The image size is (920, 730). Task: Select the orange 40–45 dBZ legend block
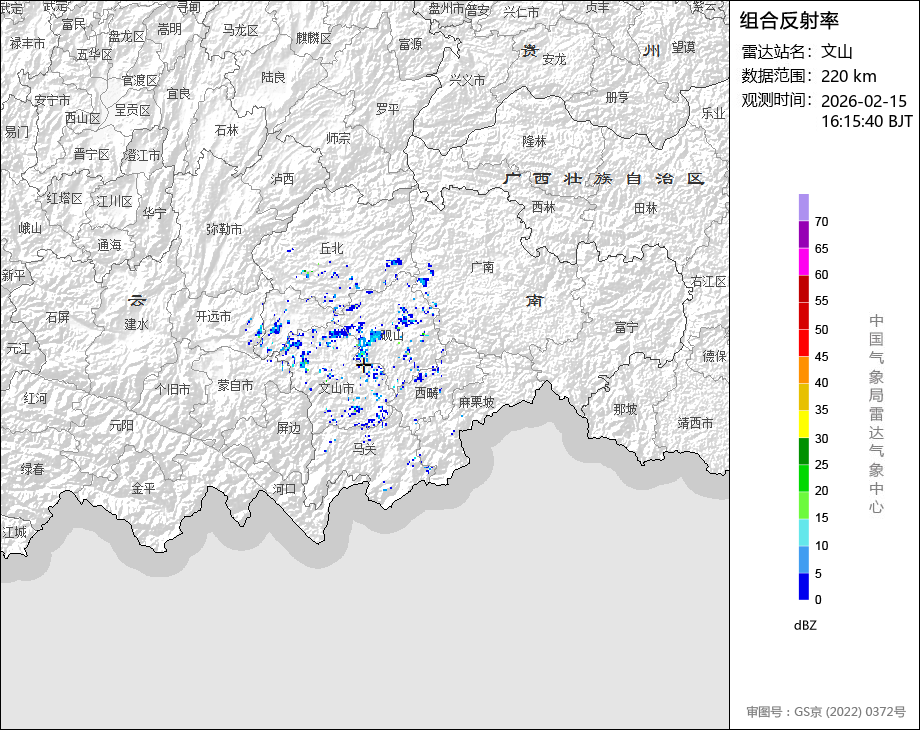point(804,370)
